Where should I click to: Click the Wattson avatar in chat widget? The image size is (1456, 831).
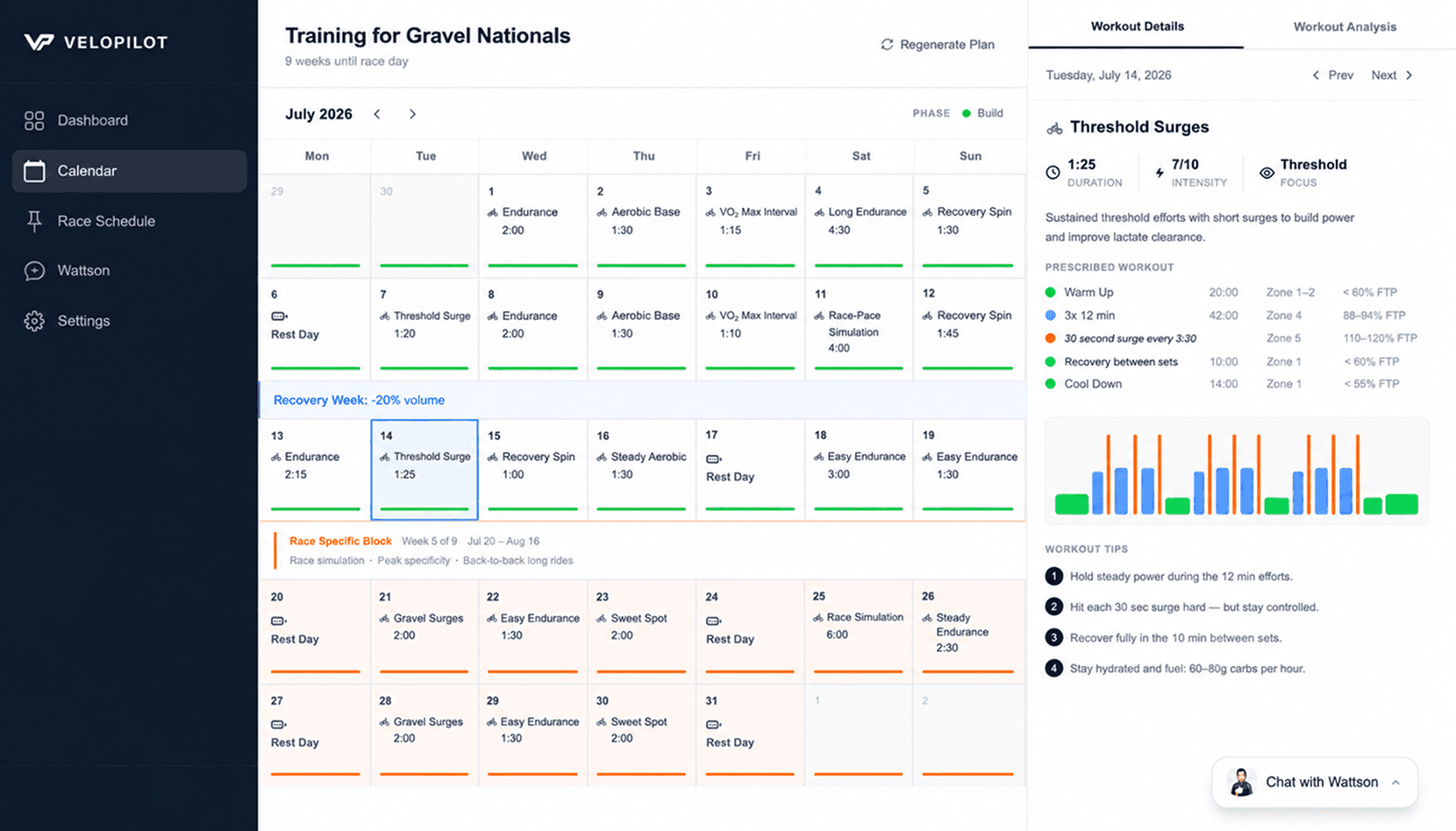[1241, 782]
